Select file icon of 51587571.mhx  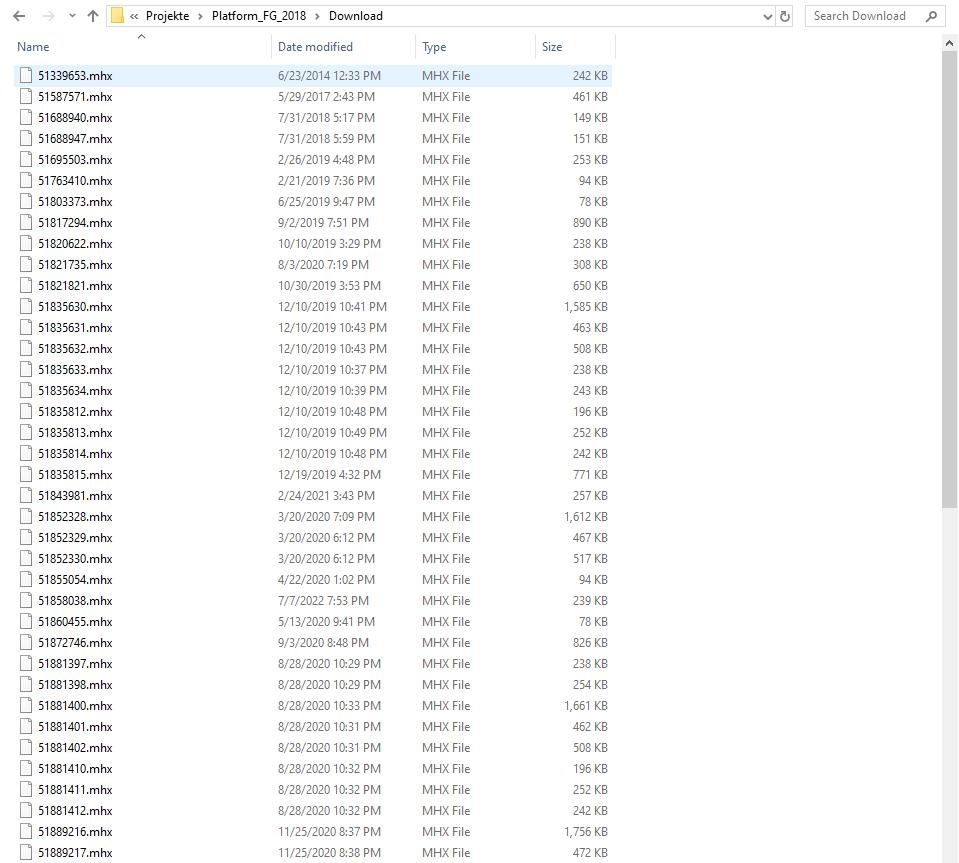[26, 96]
